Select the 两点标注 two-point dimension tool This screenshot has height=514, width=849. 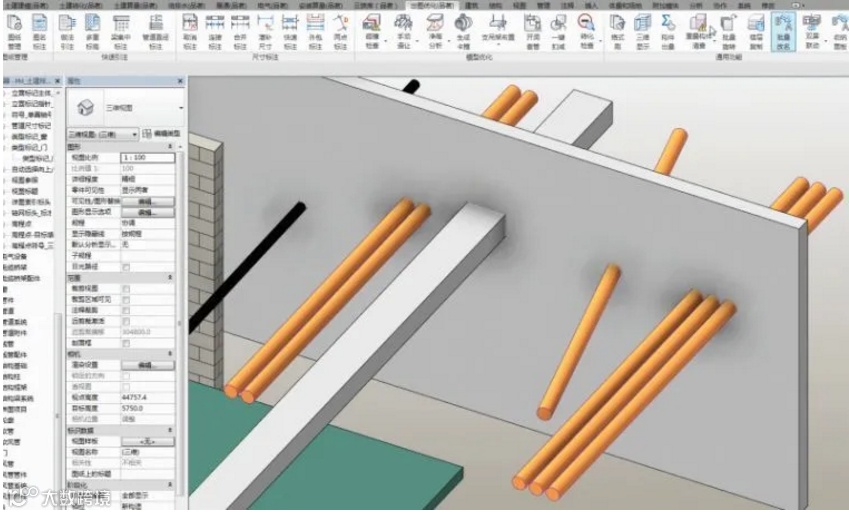(x=341, y=31)
